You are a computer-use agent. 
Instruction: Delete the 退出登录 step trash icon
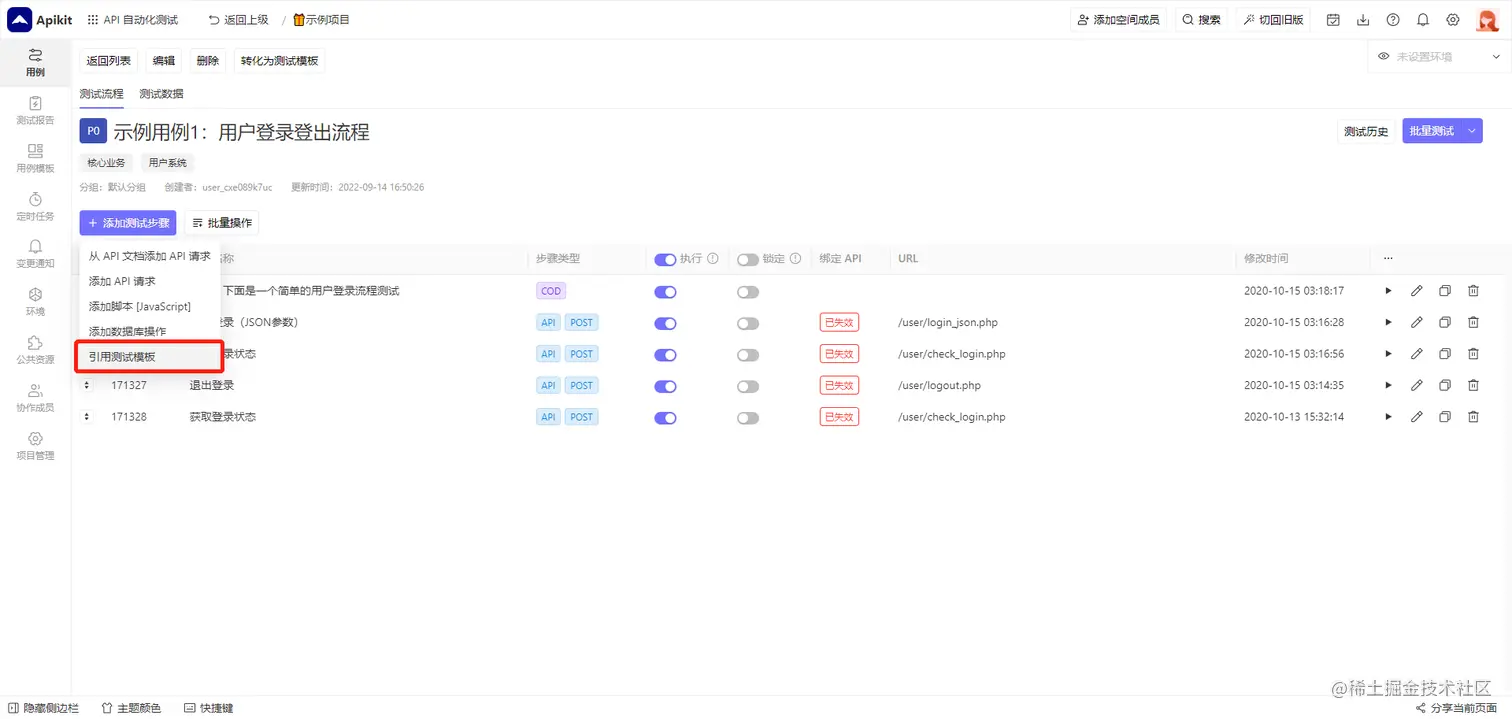click(1473, 385)
